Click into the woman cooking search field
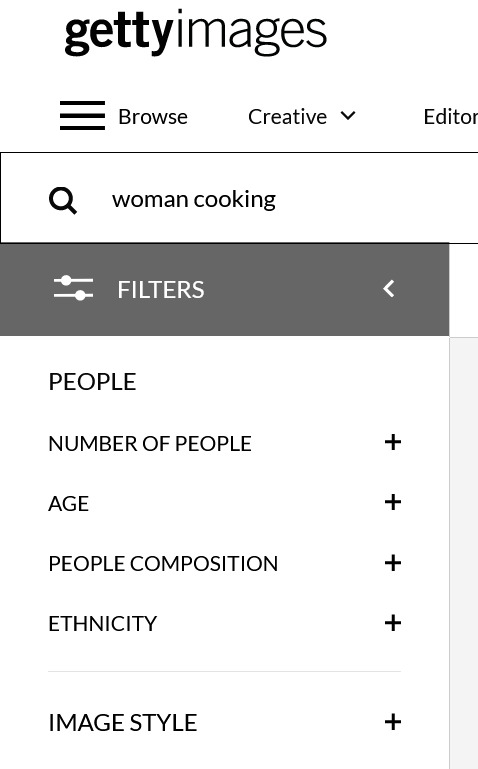The width and height of the screenshot is (478, 769). (x=239, y=198)
